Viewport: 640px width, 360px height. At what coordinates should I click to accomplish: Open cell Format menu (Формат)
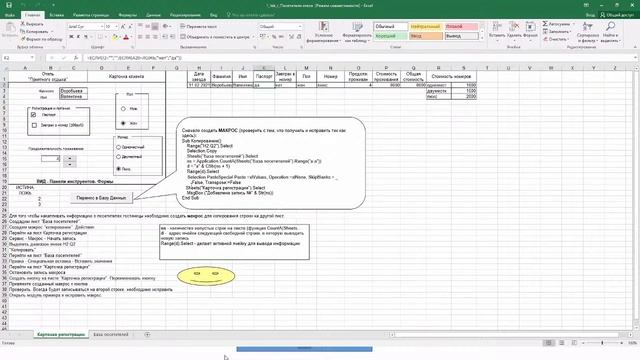pyautogui.click(x=530, y=31)
